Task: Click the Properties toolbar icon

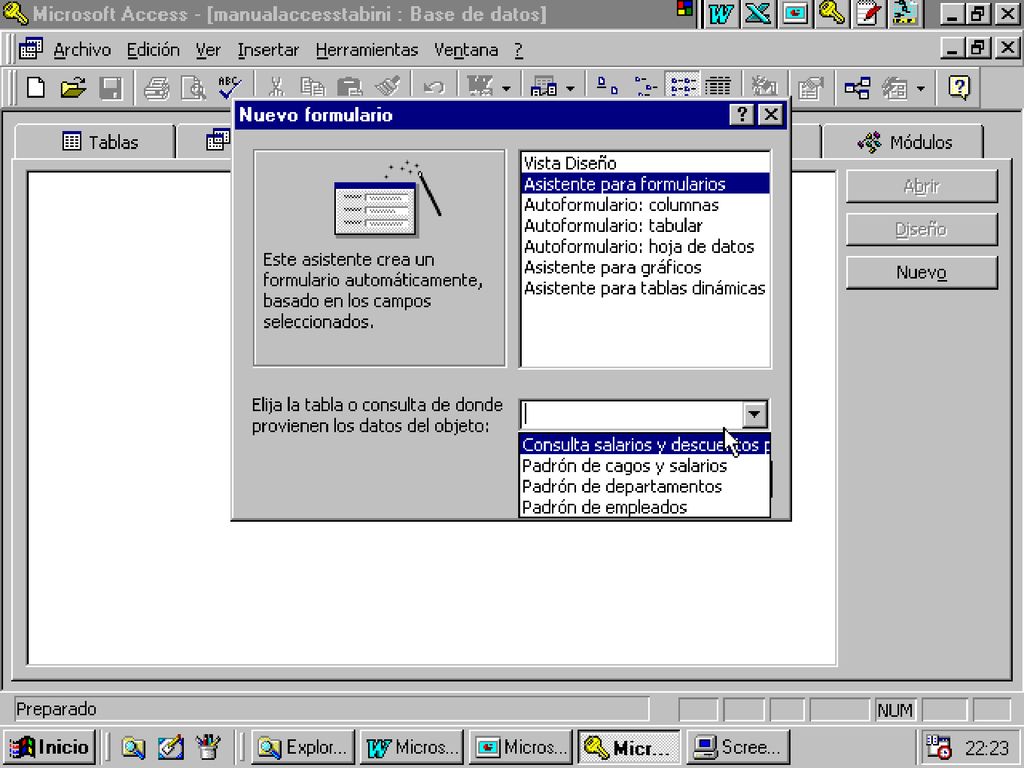Action: point(810,87)
